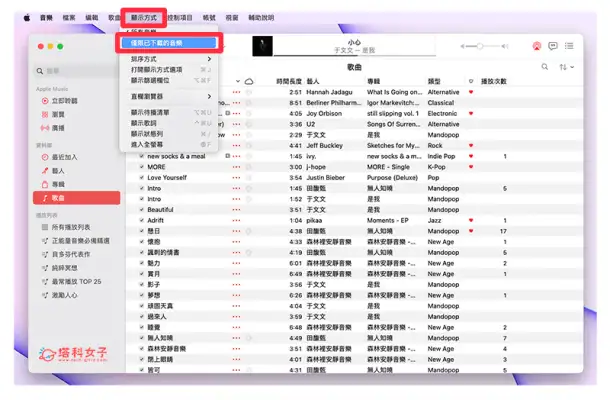Open the 檔案 (File) menu
The image size is (610, 400).
coord(69,18)
